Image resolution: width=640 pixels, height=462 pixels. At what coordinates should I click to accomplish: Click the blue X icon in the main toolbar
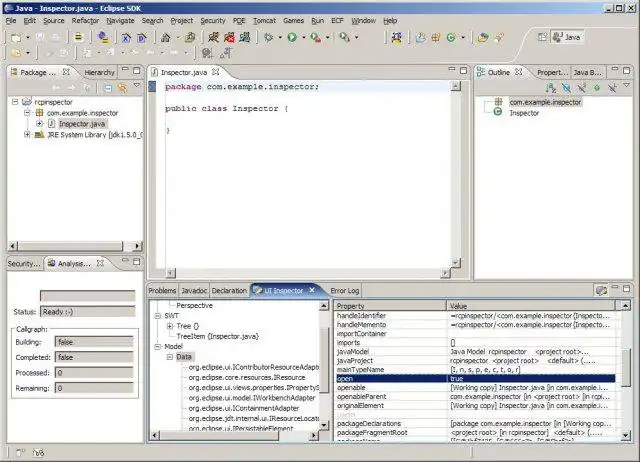click(x=126, y=38)
